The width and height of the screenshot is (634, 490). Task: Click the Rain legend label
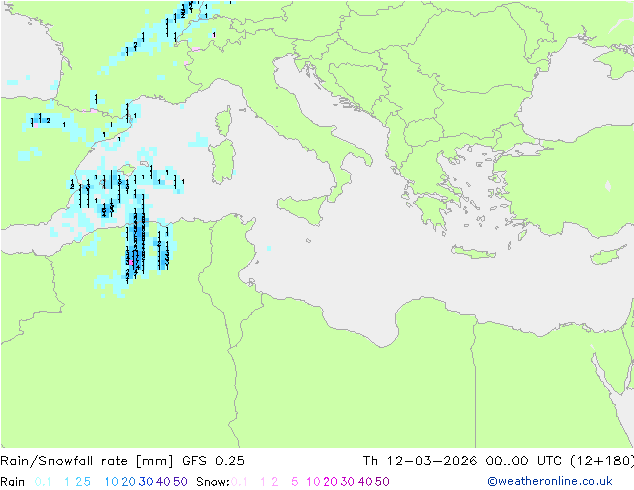pyautogui.click(x=13, y=482)
